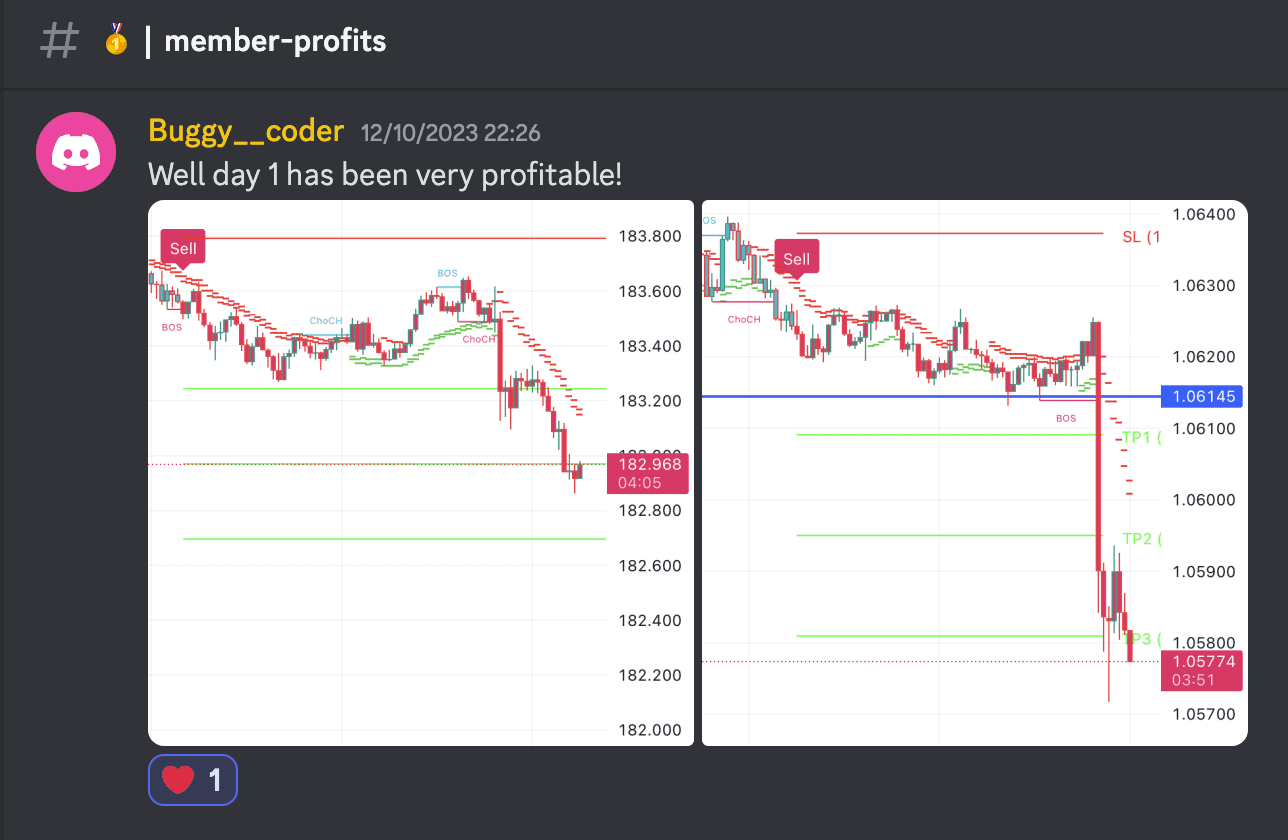Click the blue BOS label on left chart
The height and width of the screenshot is (840, 1288).
447,273
